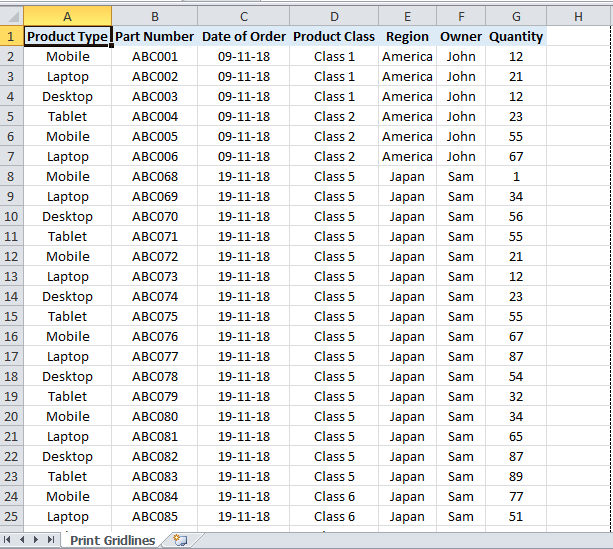Go to first sheet navigation arrow
This screenshot has height=549, width=613.
tap(7, 540)
